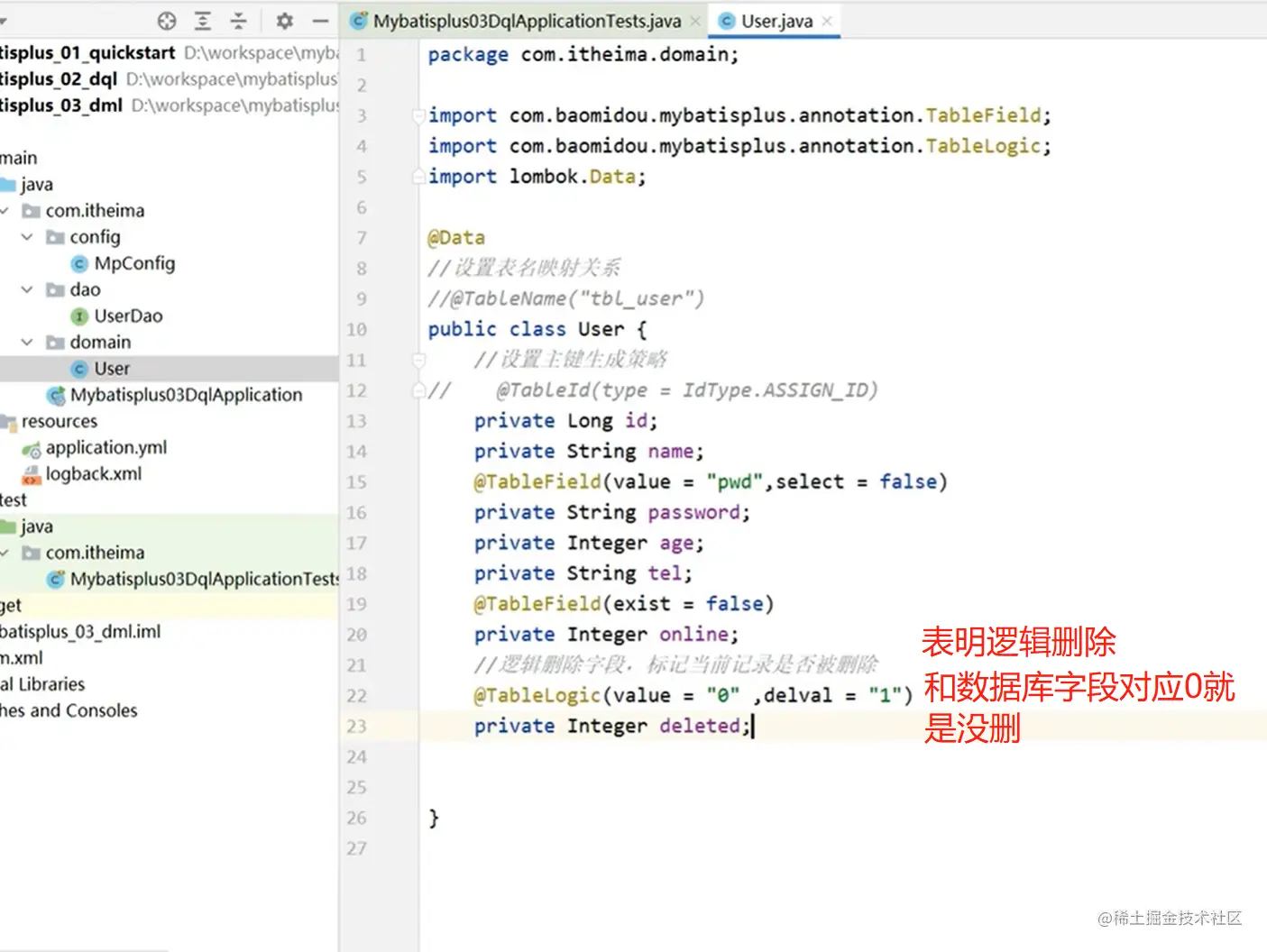Screen dimensions: 1267x952
Task: Collapse the com.itheima chevron under test
Action: (x=5, y=553)
